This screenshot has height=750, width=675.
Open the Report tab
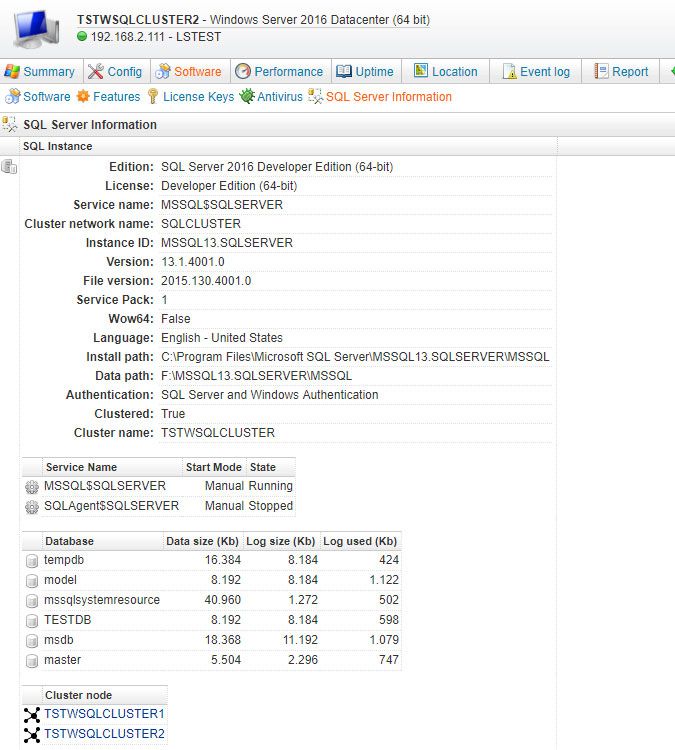[621, 72]
